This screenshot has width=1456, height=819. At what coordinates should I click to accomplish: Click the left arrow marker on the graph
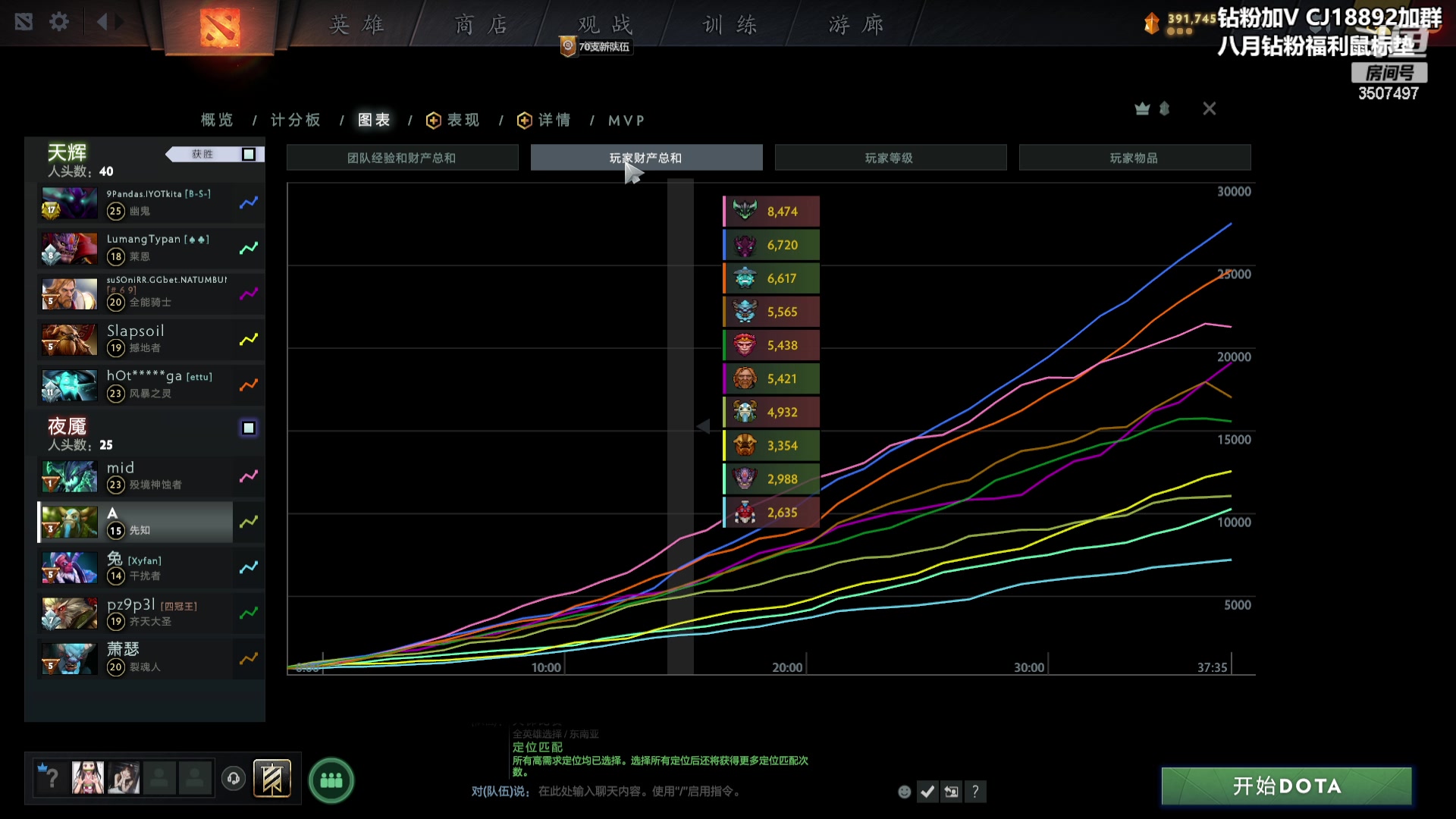pyautogui.click(x=703, y=426)
